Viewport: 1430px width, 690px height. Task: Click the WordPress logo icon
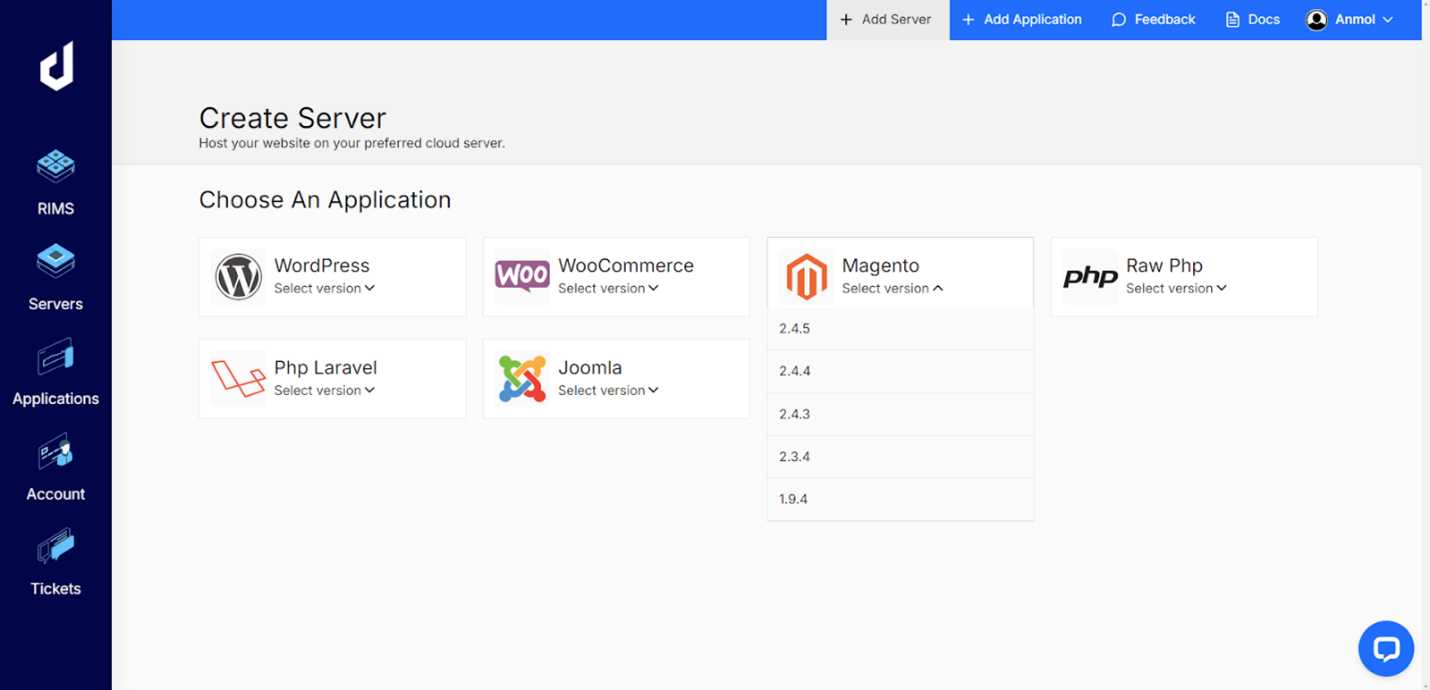(x=238, y=277)
